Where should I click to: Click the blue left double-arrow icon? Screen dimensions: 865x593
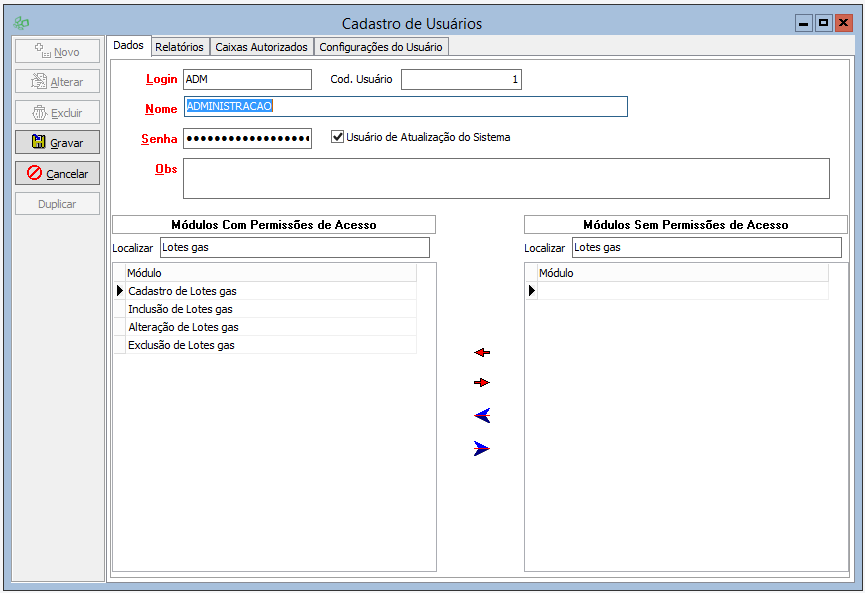[x=482, y=416]
